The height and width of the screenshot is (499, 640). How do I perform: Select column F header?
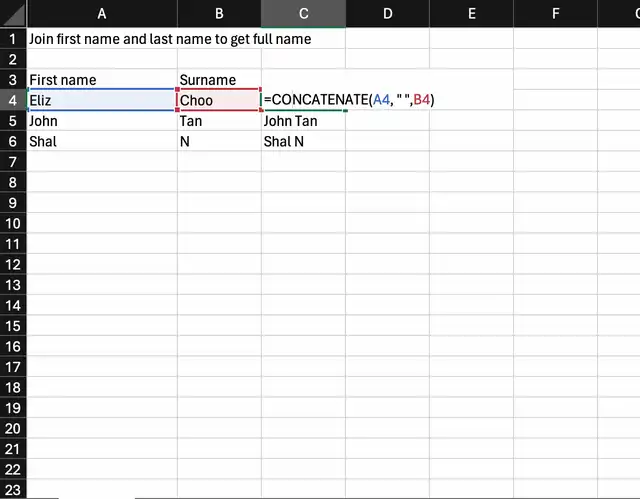[555, 13]
